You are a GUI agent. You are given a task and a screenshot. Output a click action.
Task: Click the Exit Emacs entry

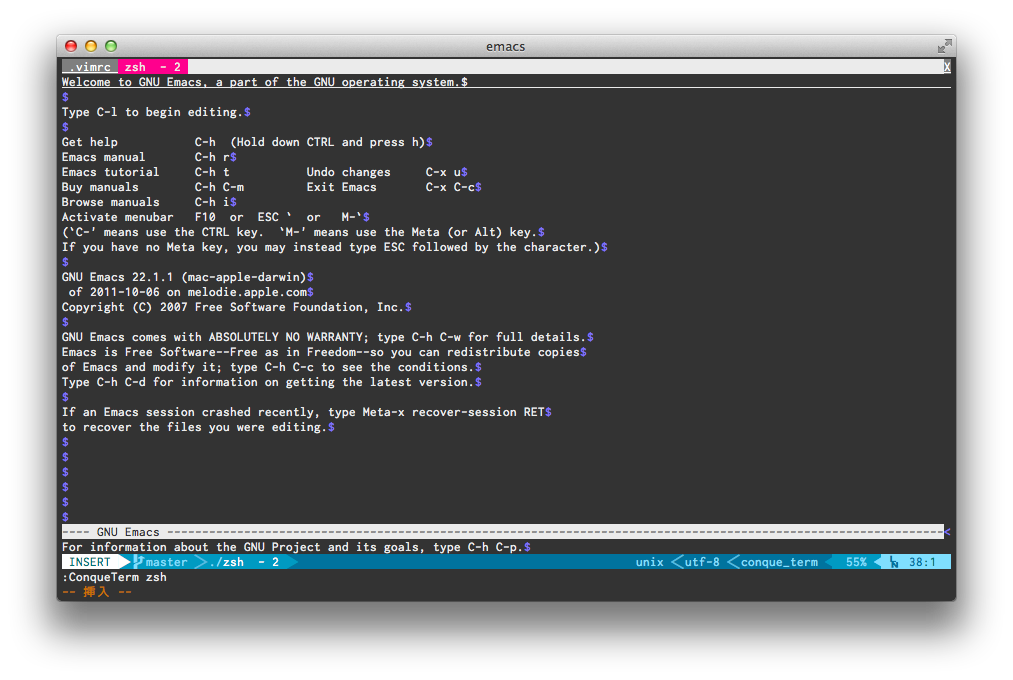342,187
